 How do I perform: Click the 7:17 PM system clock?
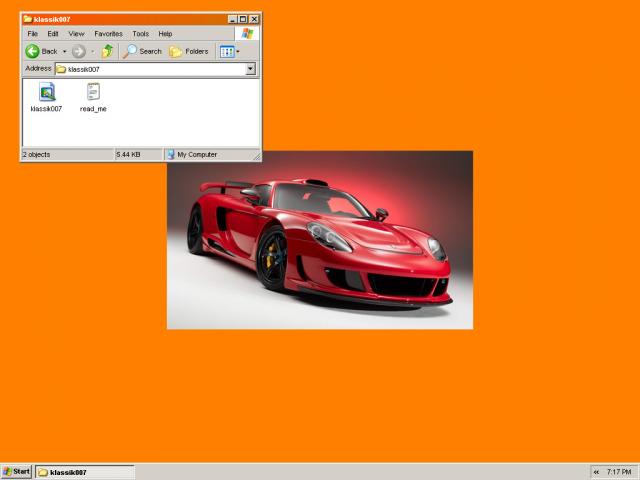(x=619, y=472)
